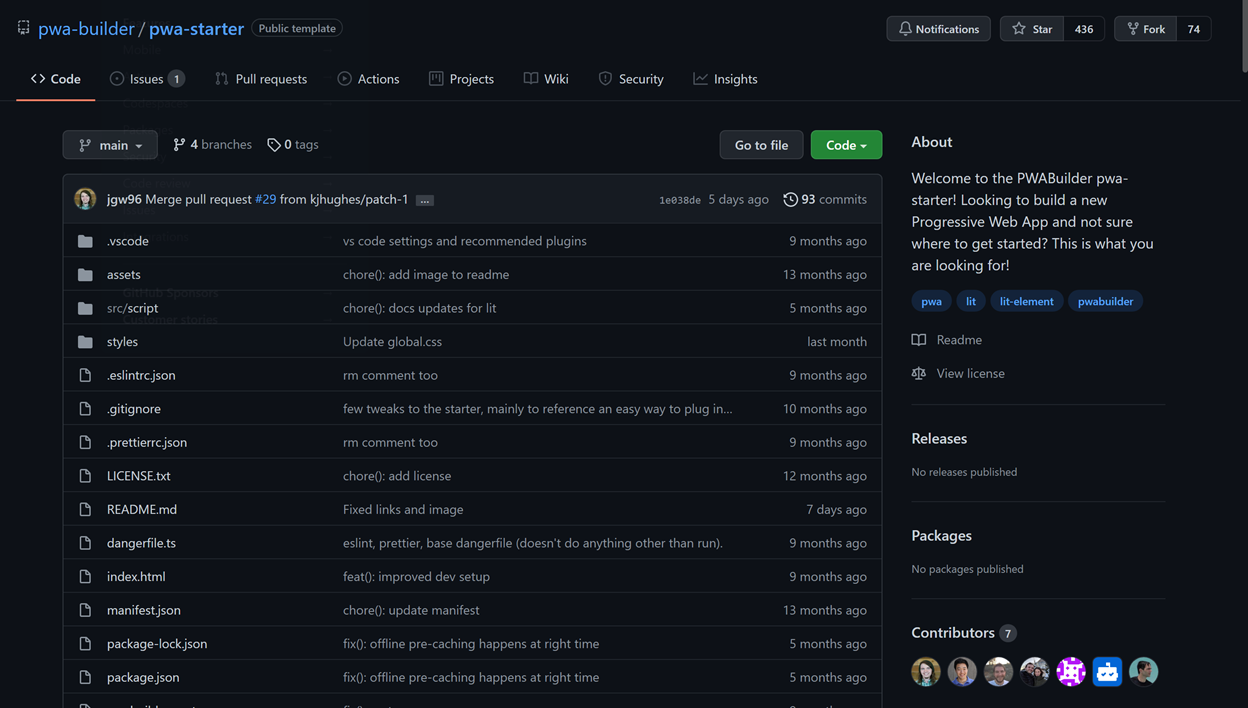Click the first contributor avatar
Viewport: 1248px width, 708px height.
pyautogui.click(x=926, y=672)
